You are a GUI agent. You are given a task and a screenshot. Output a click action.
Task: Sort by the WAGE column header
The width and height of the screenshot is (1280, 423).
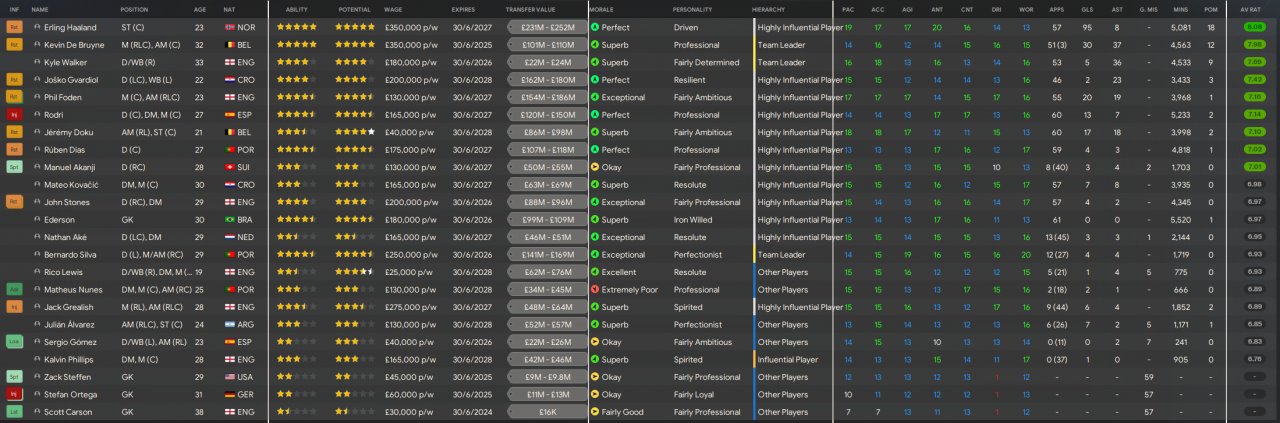(393, 9)
